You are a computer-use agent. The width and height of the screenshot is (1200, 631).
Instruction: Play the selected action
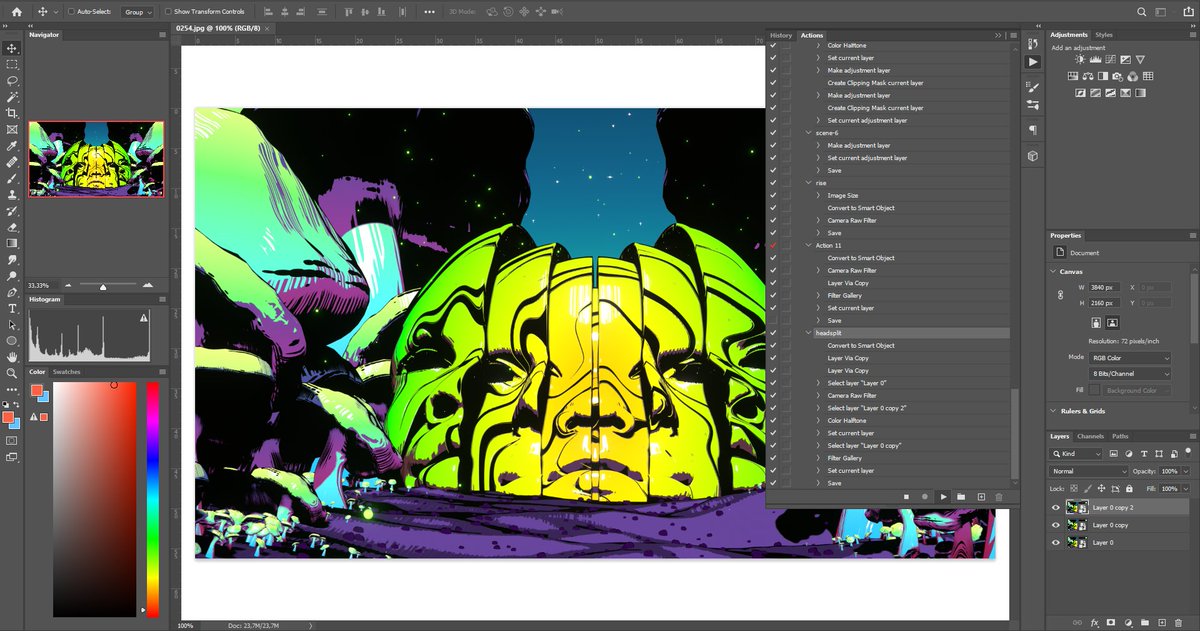pos(943,497)
